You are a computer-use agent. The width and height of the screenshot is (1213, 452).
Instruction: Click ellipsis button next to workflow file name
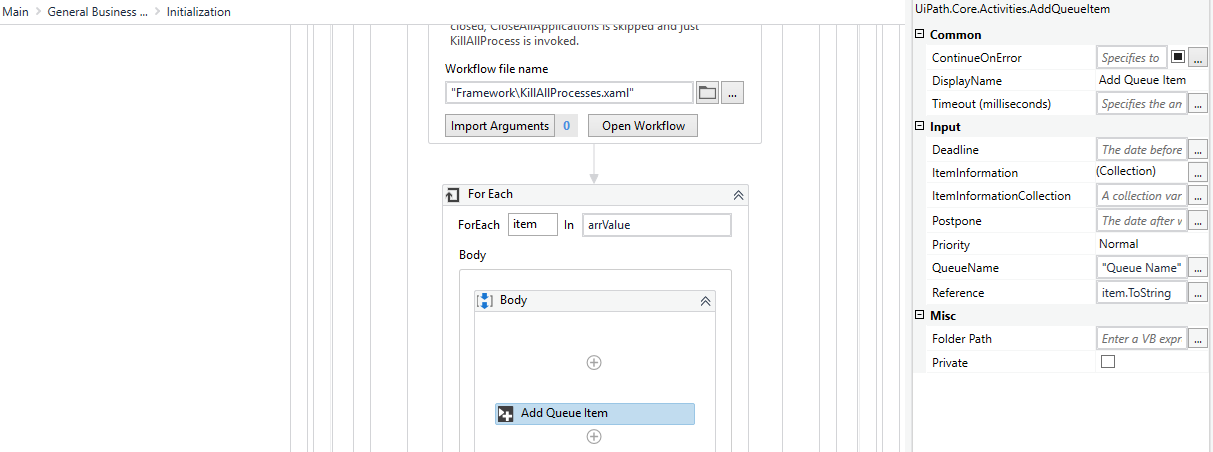click(732, 93)
